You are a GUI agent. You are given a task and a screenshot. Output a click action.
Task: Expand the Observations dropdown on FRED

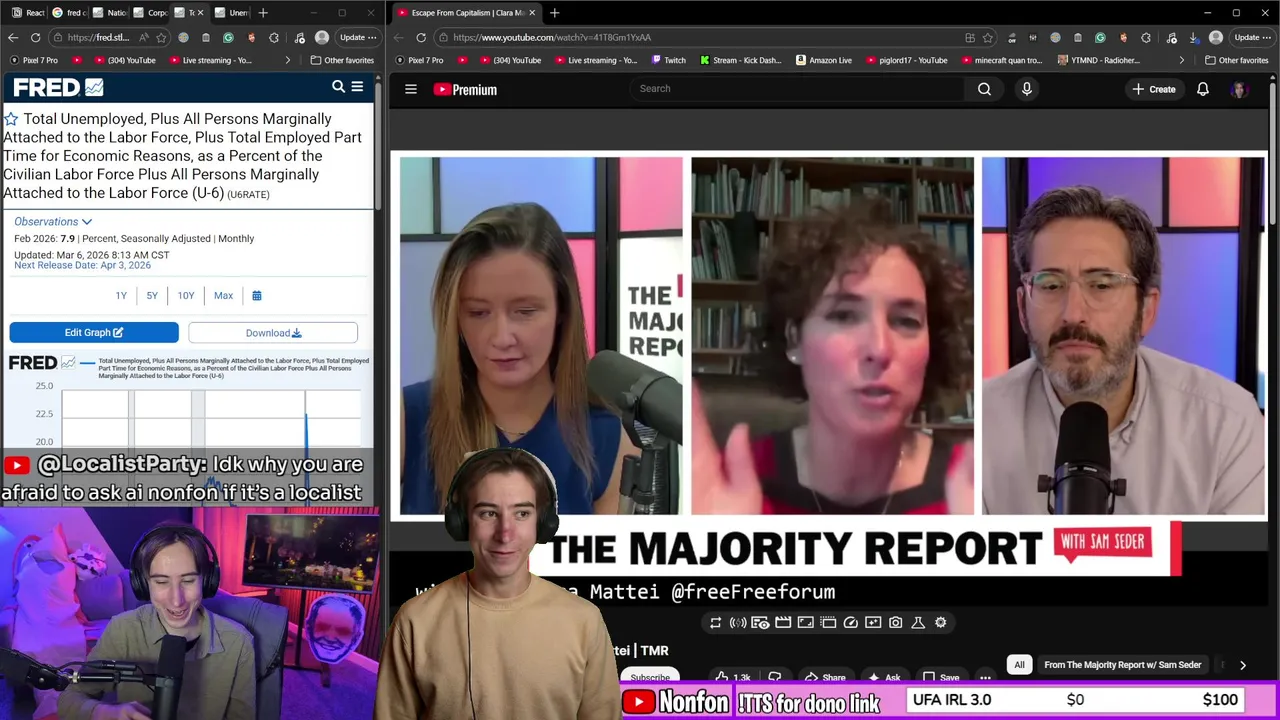[53, 222]
